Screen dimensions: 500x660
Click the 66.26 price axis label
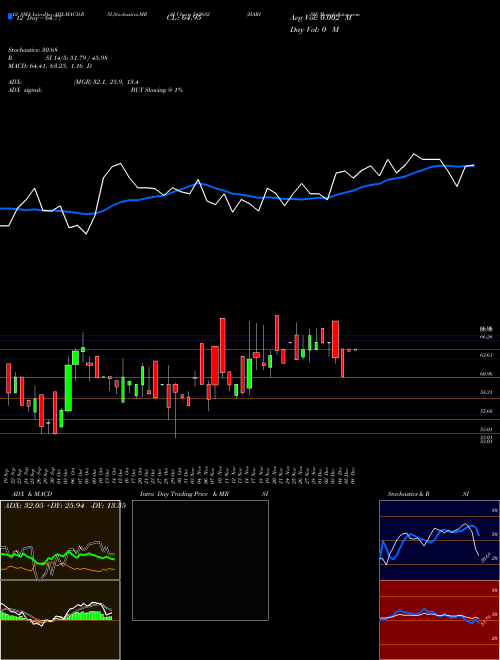[x=486, y=337]
